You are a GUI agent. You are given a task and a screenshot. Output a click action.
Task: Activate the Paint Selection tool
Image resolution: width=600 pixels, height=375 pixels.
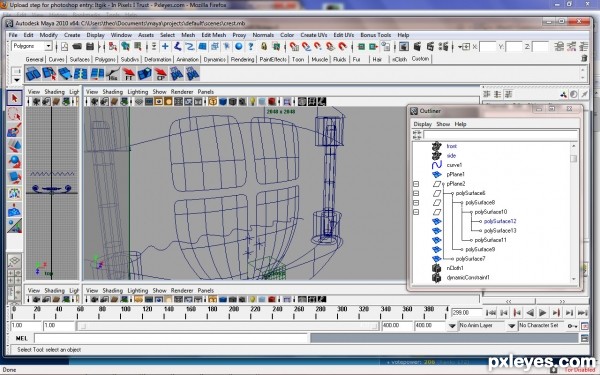point(14,130)
